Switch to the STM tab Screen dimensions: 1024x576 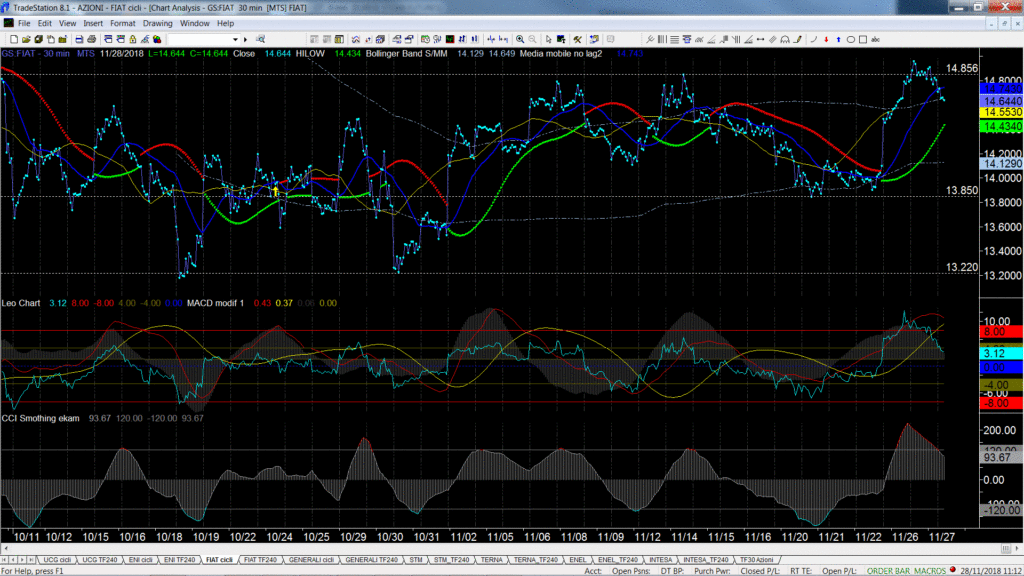(x=415, y=560)
